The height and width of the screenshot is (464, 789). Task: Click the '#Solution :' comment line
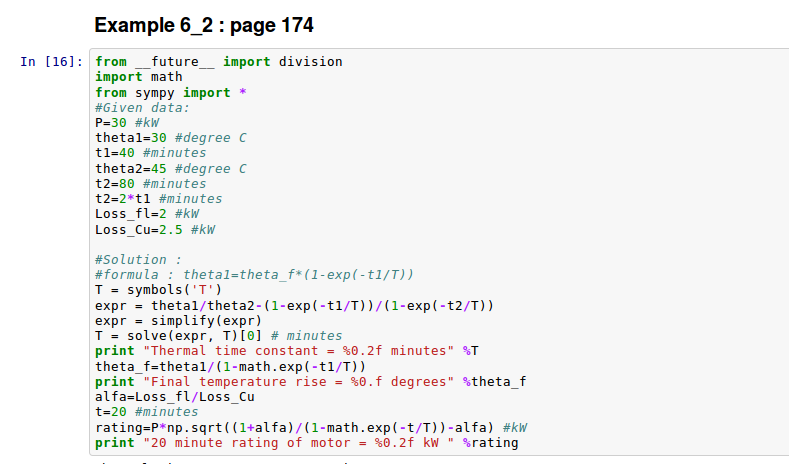(x=138, y=260)
